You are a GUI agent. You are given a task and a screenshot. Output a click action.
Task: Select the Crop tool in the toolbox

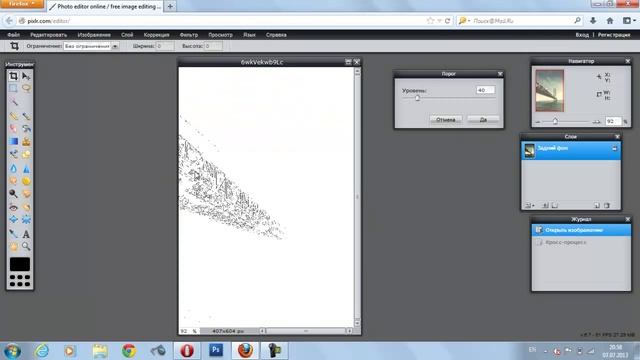pyautogui.click(x=13, y=76)
